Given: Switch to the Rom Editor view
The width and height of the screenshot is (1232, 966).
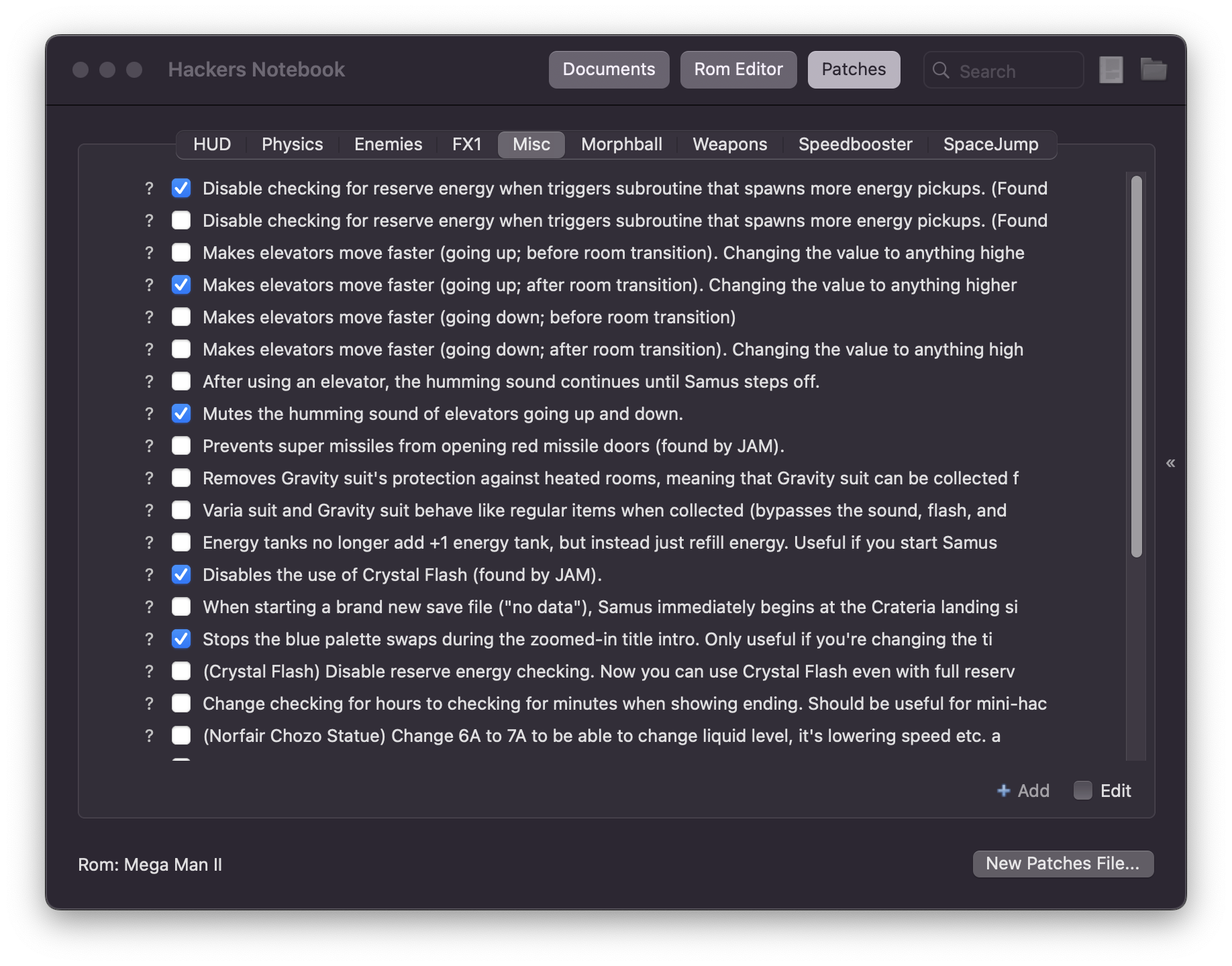Looking at the screenshot, I should 738,69.
